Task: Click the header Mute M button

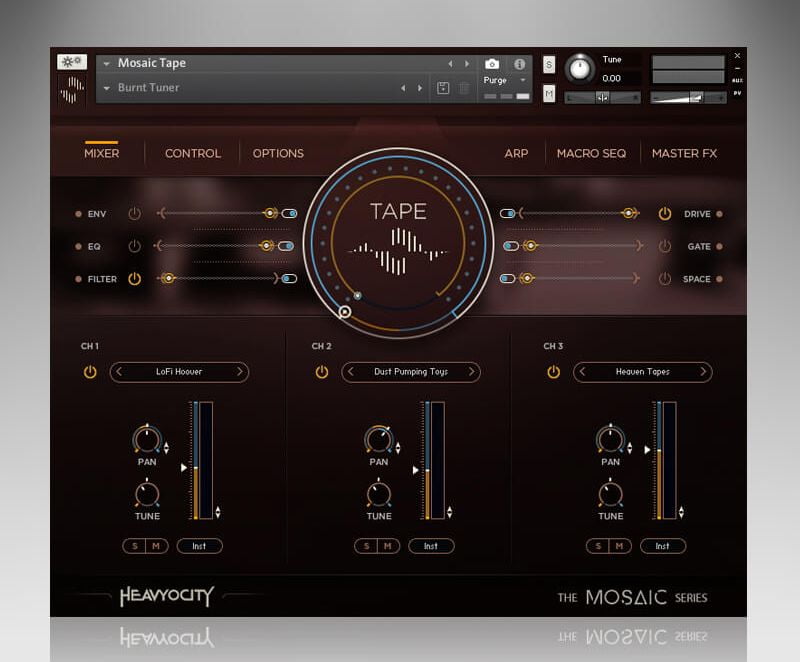Action: point(549,94)
